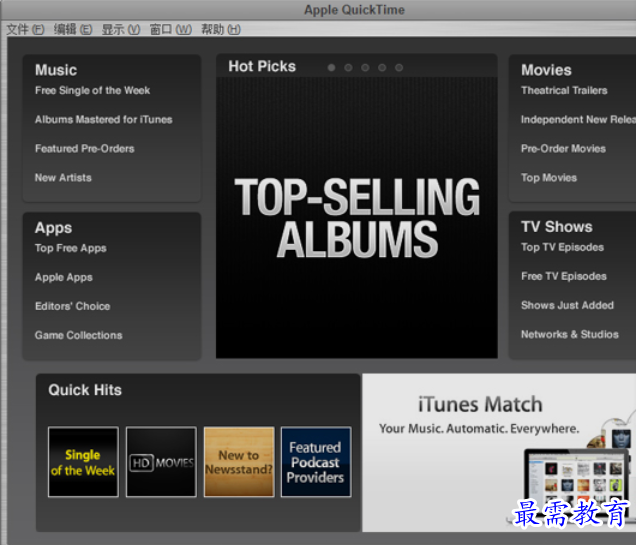Select the third Hot Picks page dot

click(365, 68)
